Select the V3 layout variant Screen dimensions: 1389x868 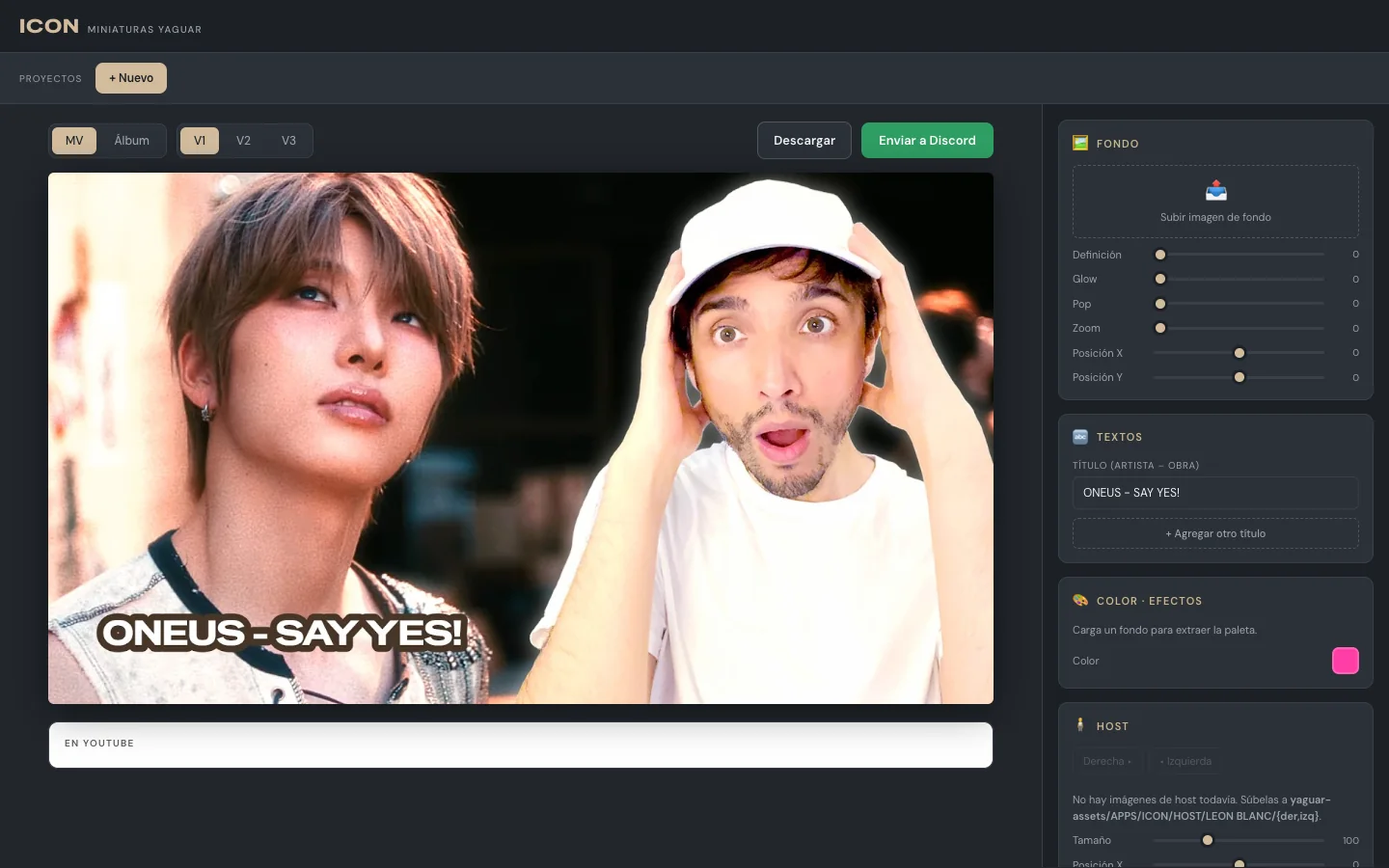(x=288, y=141)
